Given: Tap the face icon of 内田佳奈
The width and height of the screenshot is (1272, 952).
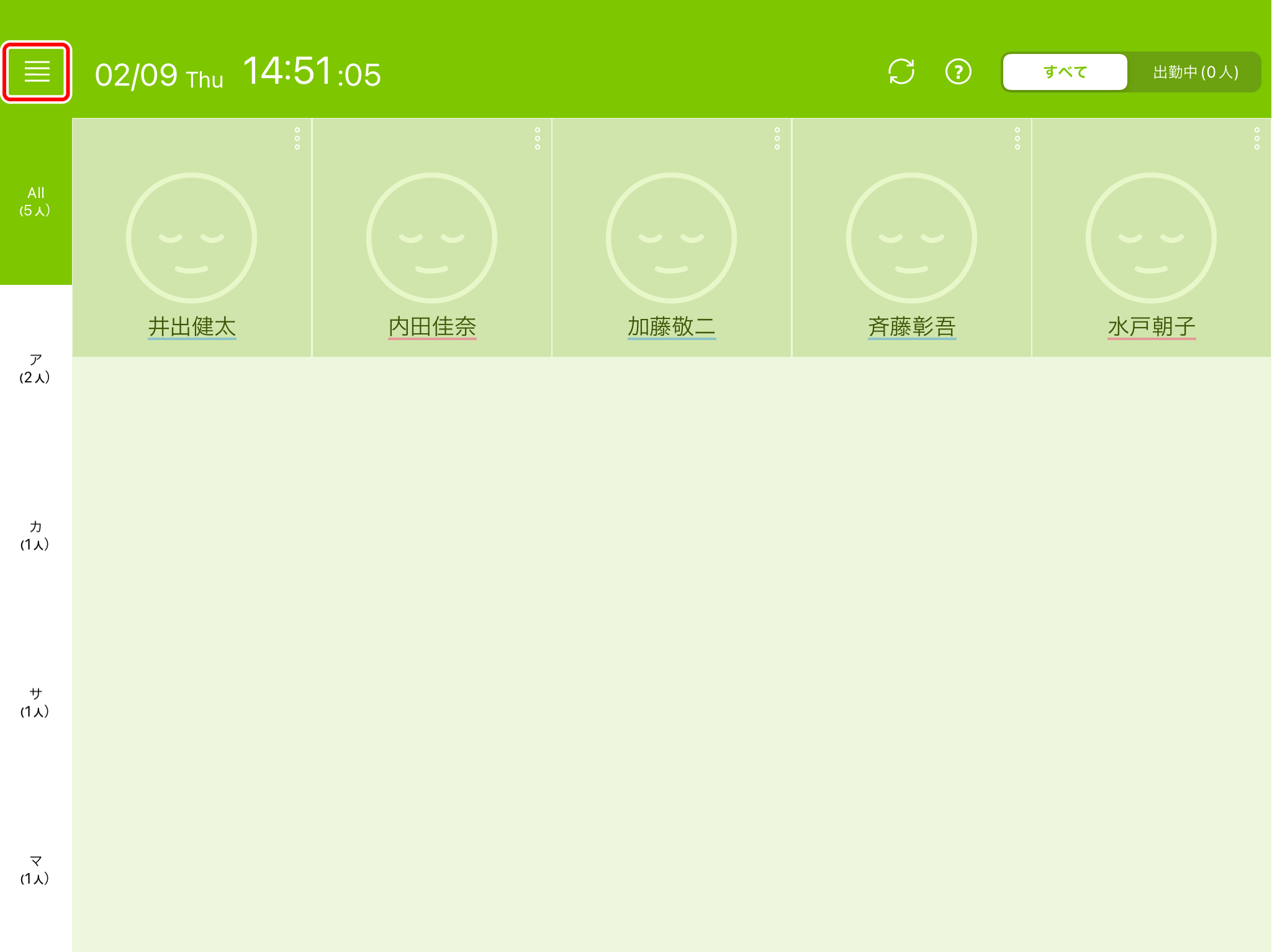Looking at the screenshot, I should click(431, 238).
